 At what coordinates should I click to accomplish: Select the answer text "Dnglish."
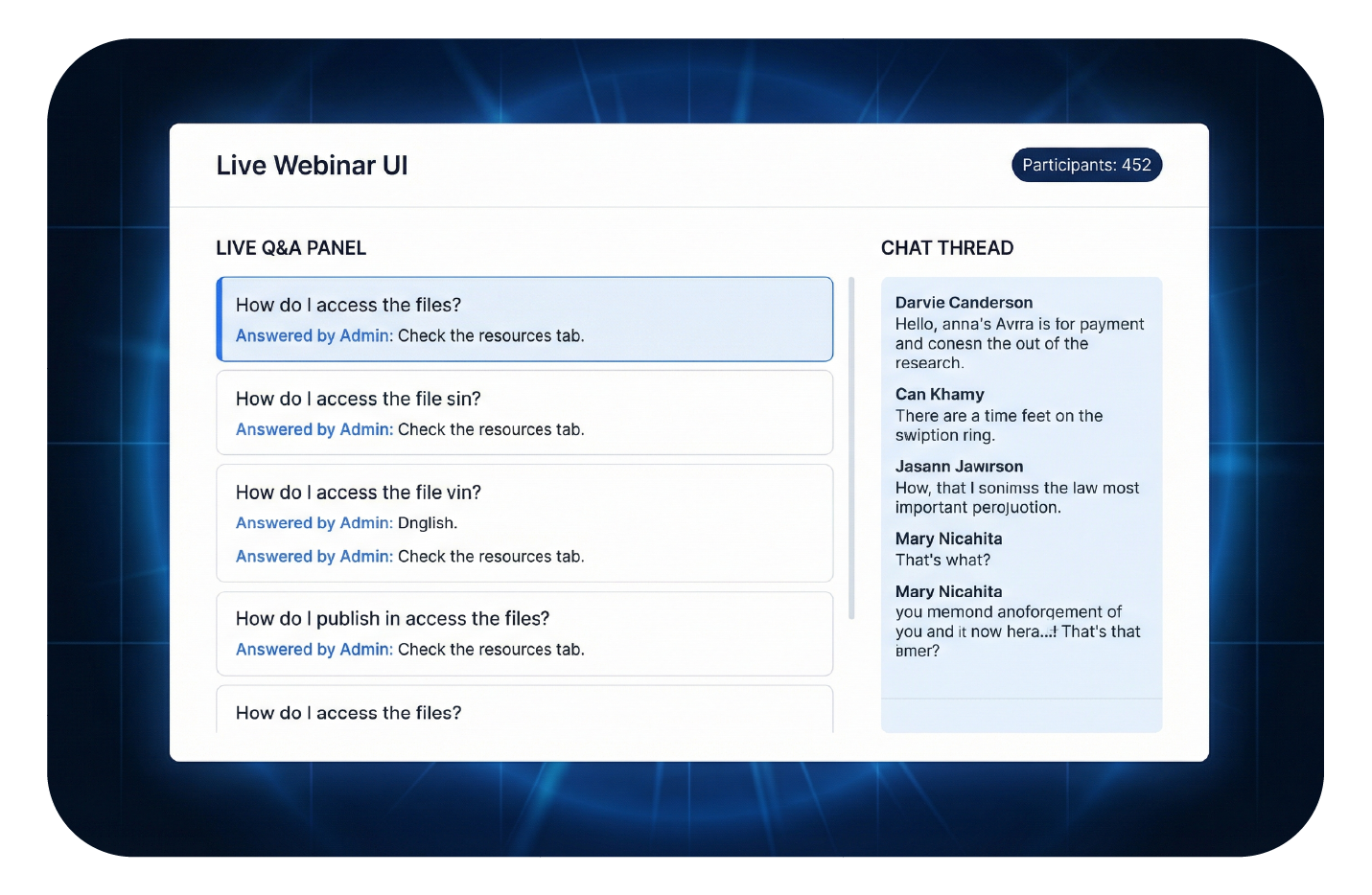point(428,523)
